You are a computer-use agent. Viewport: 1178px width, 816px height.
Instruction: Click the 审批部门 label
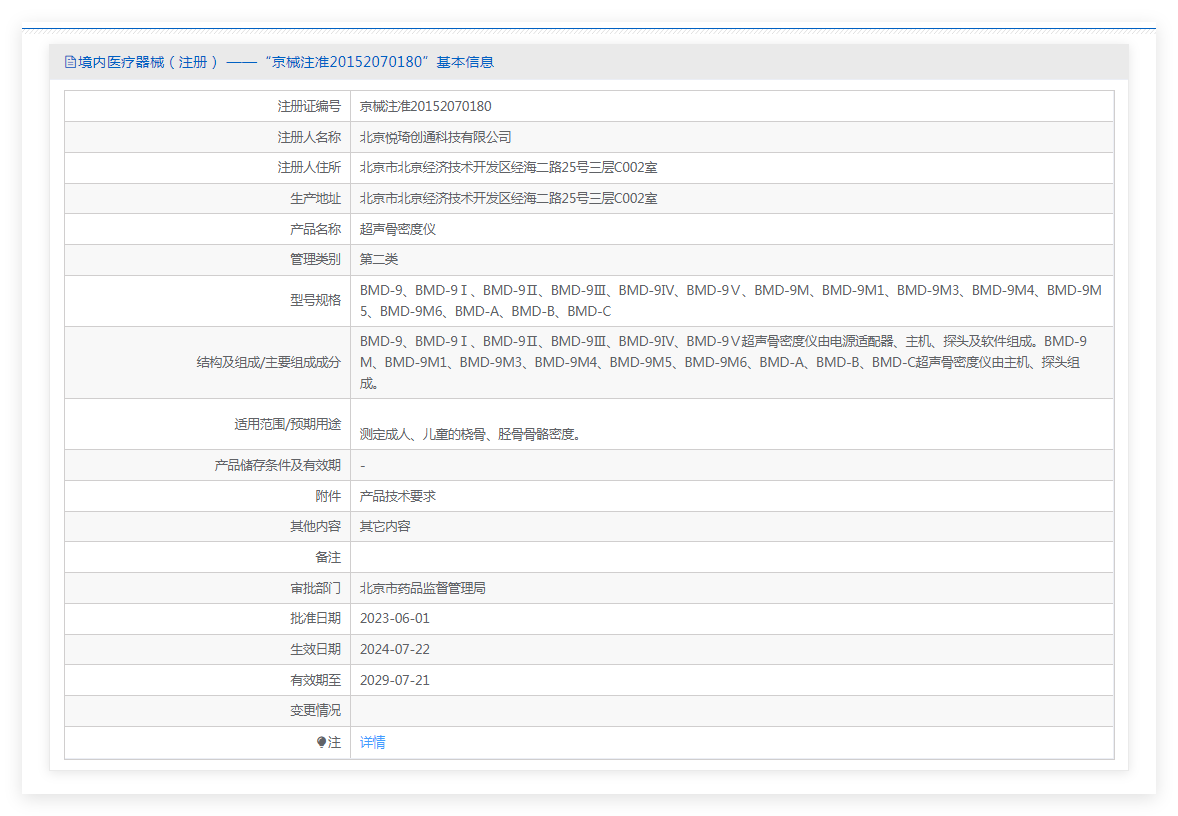(316, 588)
